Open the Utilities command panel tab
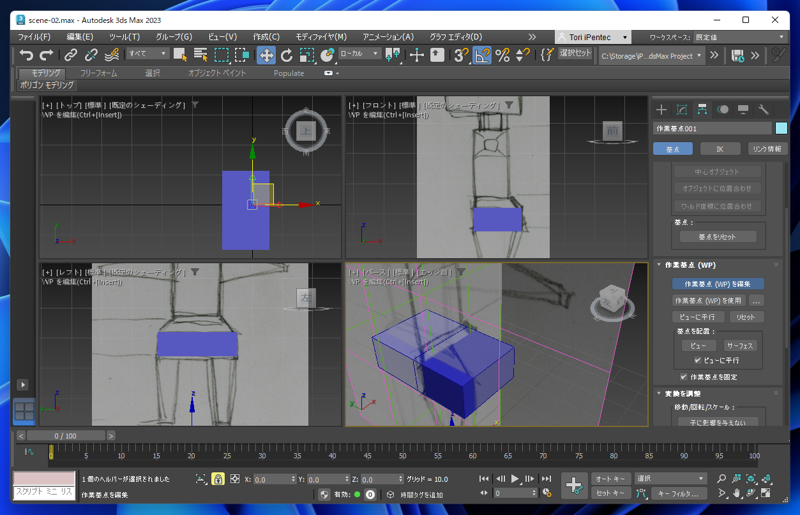 pos(763,109)
